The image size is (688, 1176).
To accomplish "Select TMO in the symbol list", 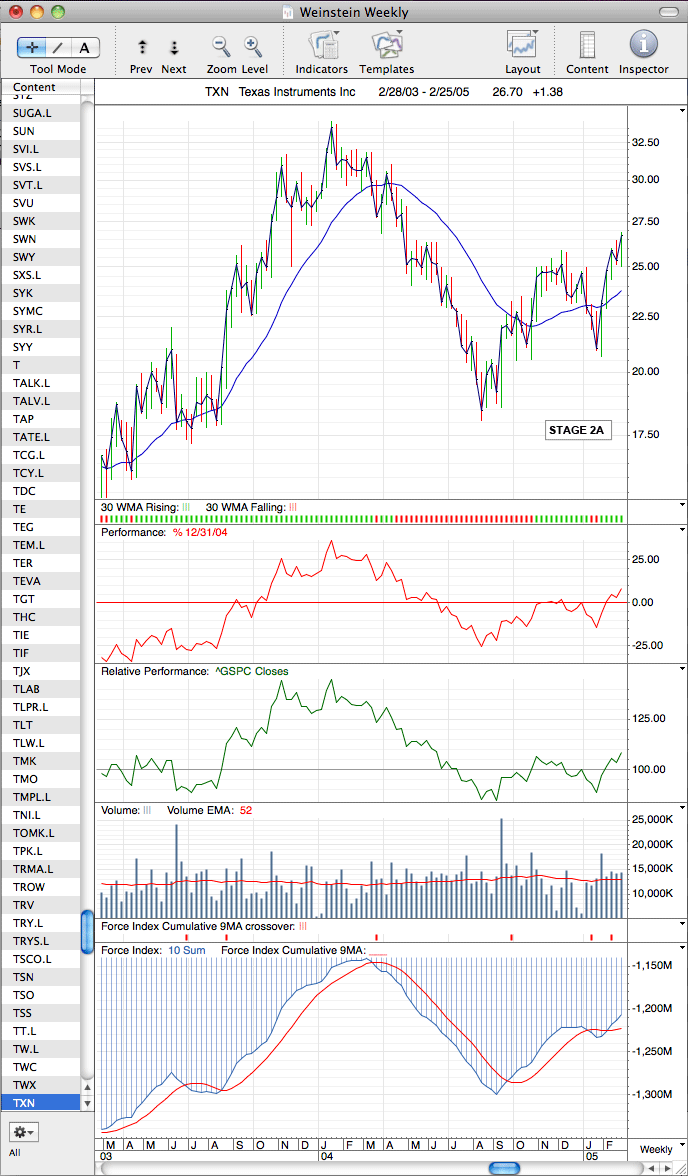I will 41,778.
